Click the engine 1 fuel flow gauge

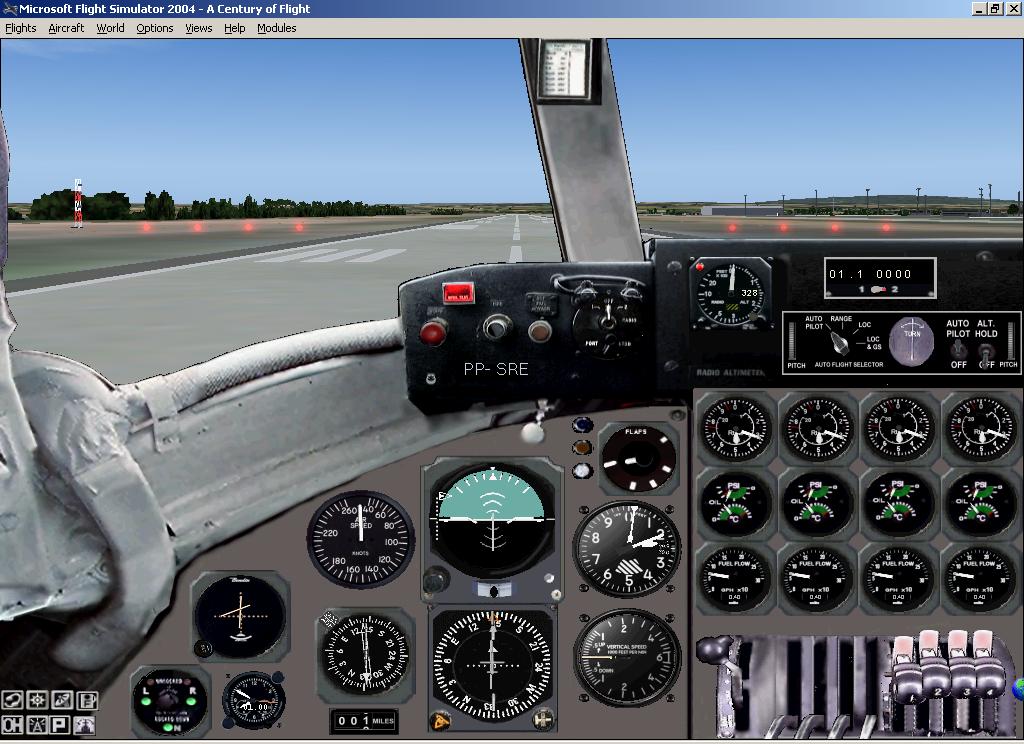point(735,579)
